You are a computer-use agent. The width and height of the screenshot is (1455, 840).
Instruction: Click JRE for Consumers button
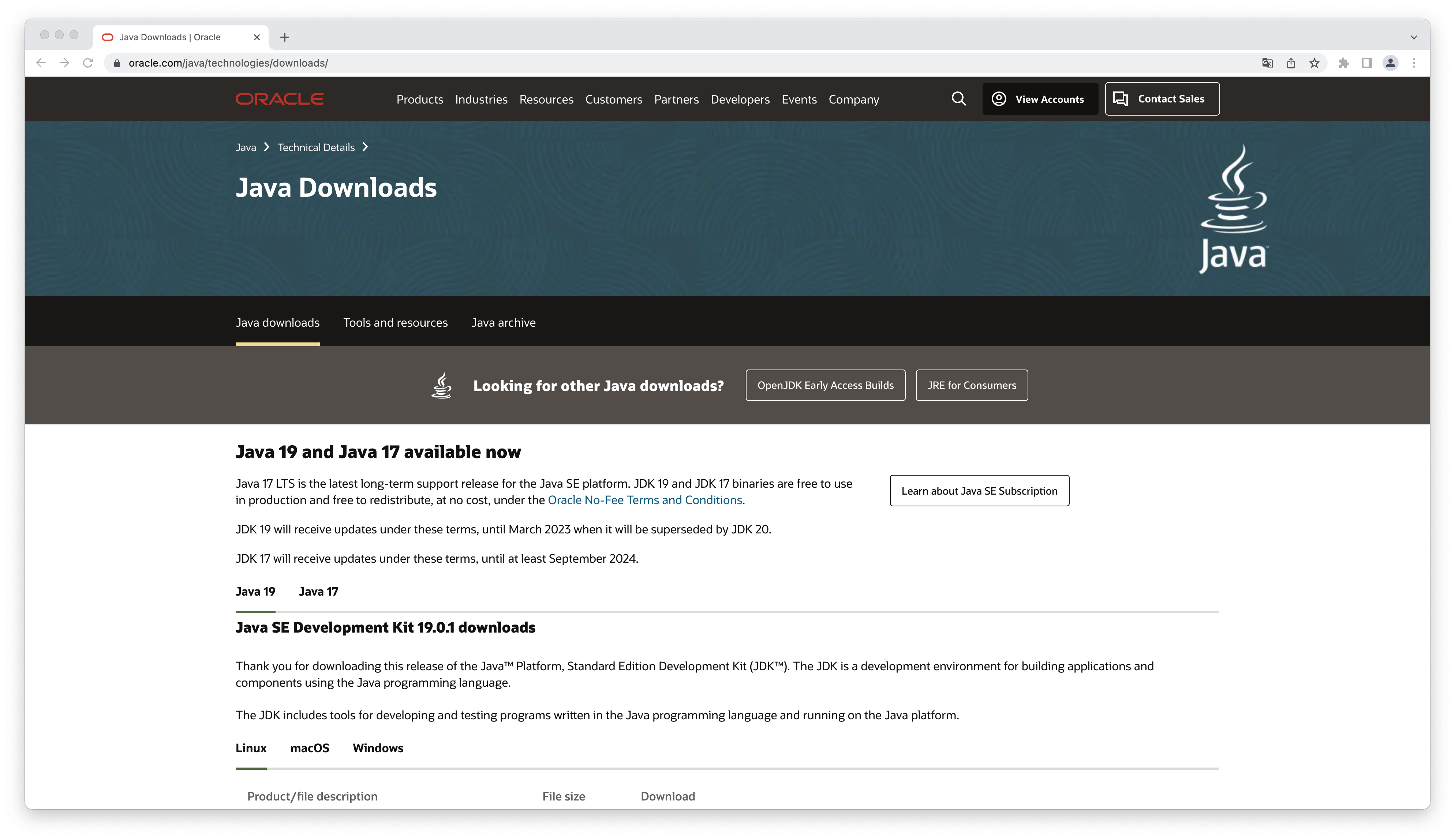[971, 384]
